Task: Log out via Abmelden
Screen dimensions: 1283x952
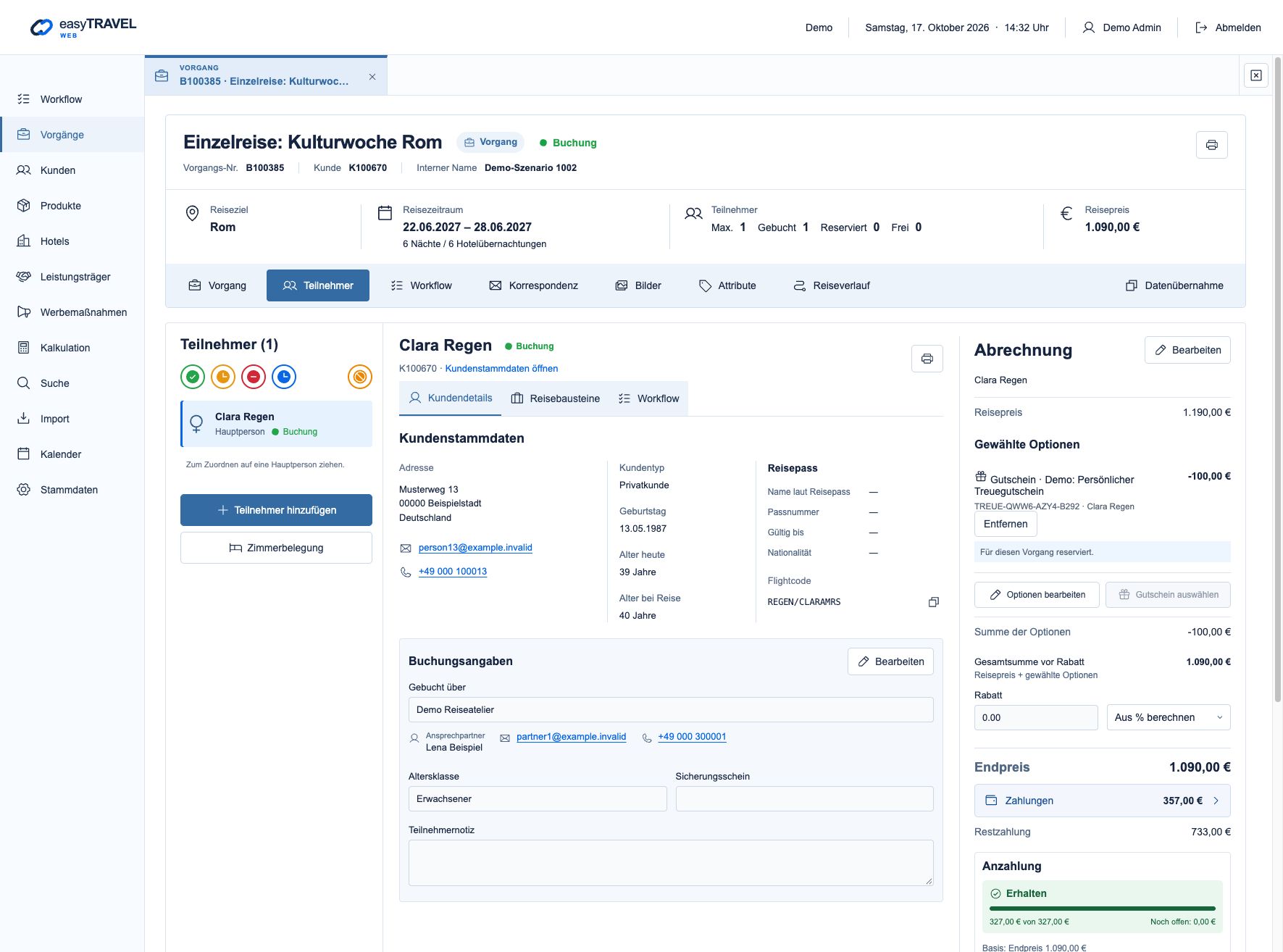Action: 1228,28
